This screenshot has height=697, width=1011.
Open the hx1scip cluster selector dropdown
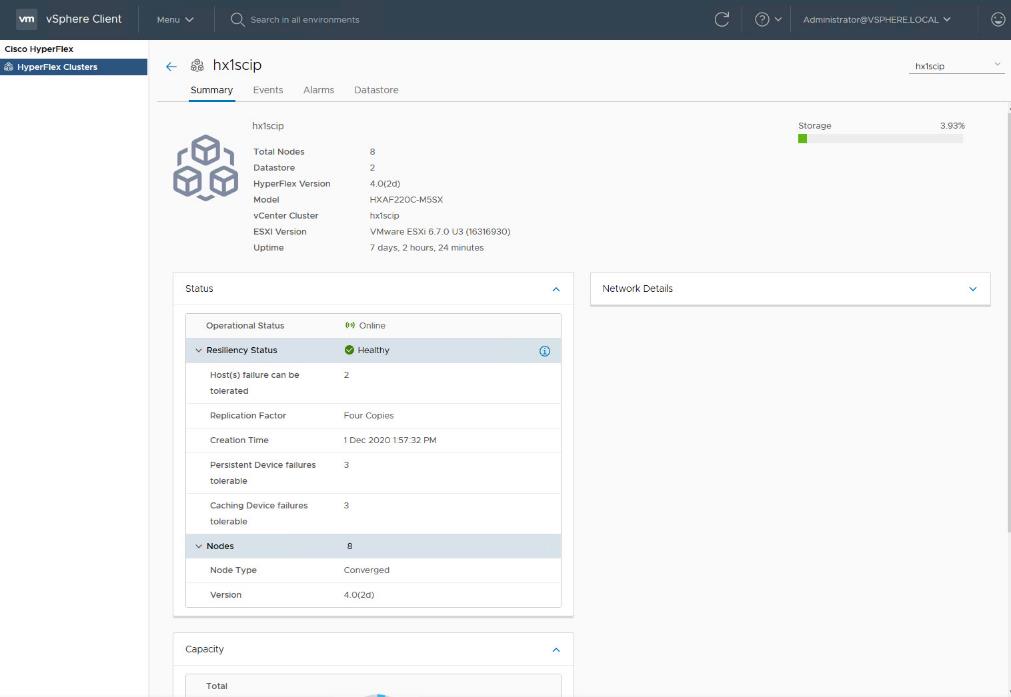[x=956, y=66]
